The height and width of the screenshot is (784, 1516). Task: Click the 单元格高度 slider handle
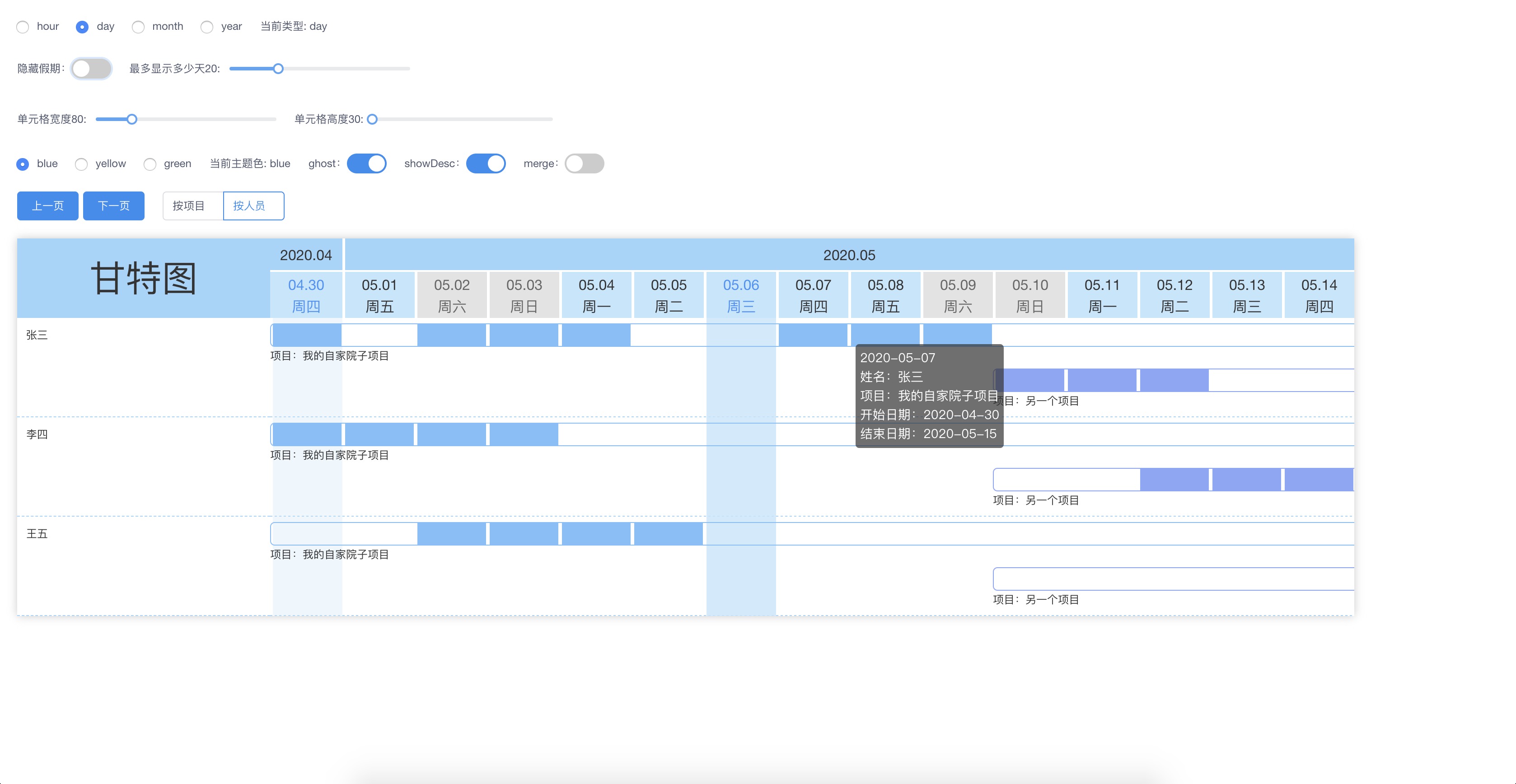coord(372,119)
